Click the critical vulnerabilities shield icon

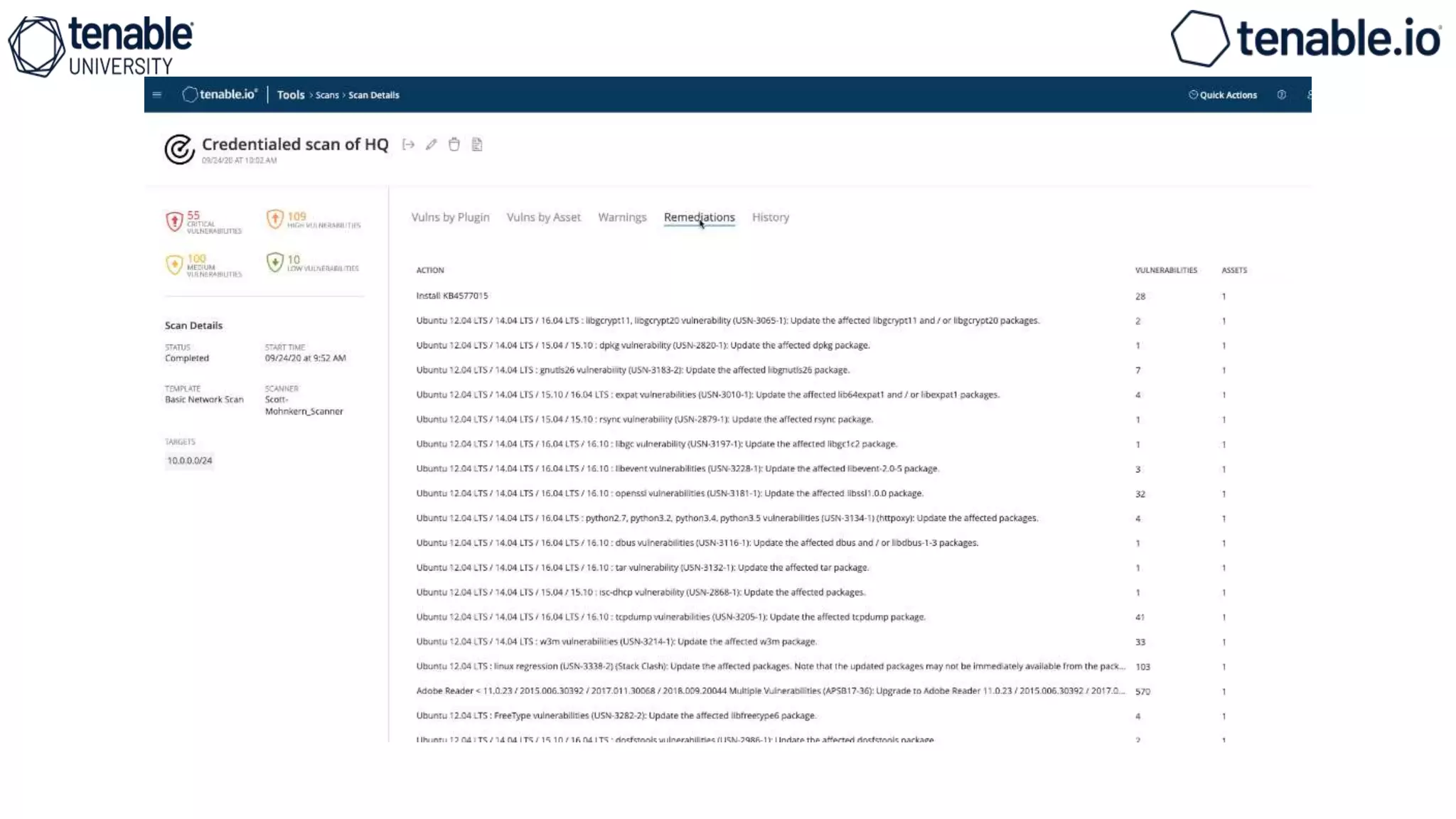pyautogui.click(x=174, y=221)
